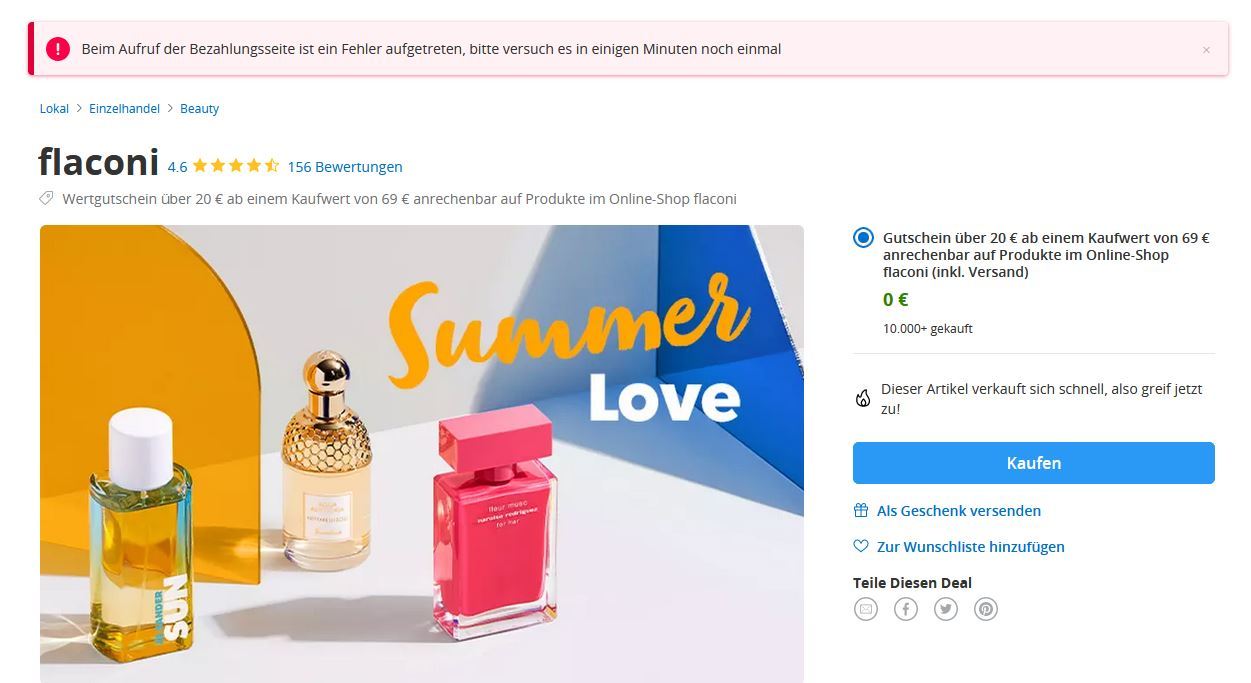Viewport: 1251px width, 683px height.
Task: Share deal on Twitter
Action: tap(946, 609)
